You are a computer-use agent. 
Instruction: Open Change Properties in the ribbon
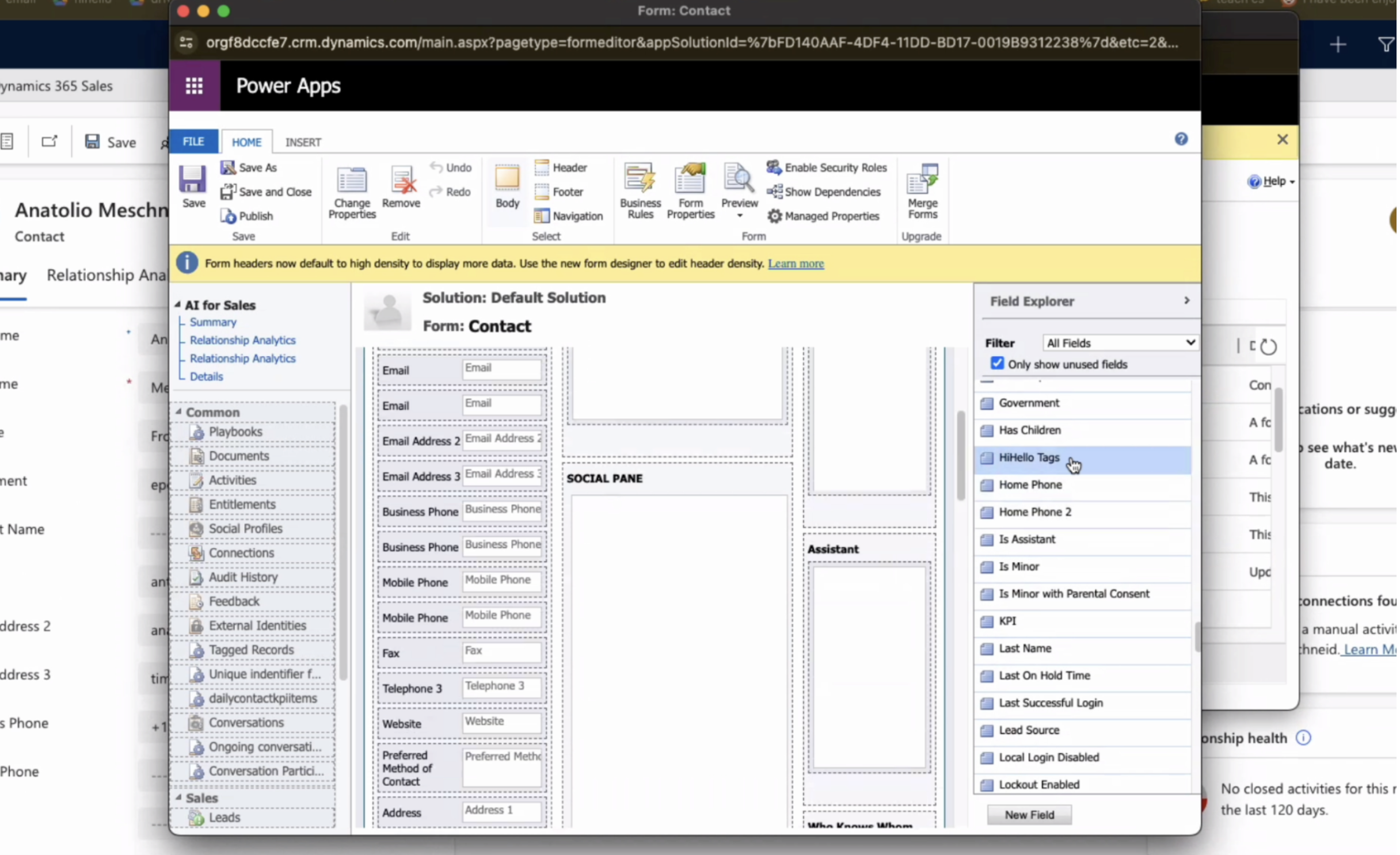click(352, 192)
